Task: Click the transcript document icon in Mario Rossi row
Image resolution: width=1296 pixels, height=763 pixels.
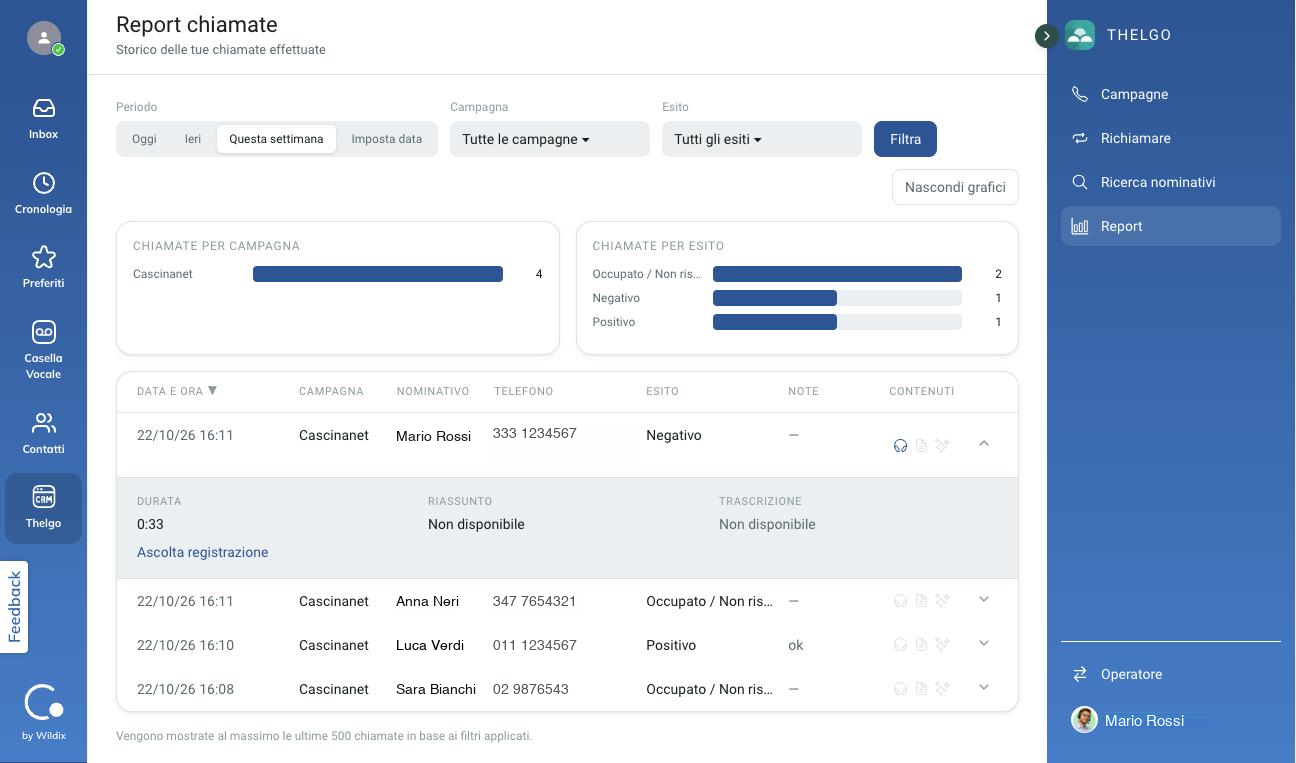Action: click(x=921, y=445)
